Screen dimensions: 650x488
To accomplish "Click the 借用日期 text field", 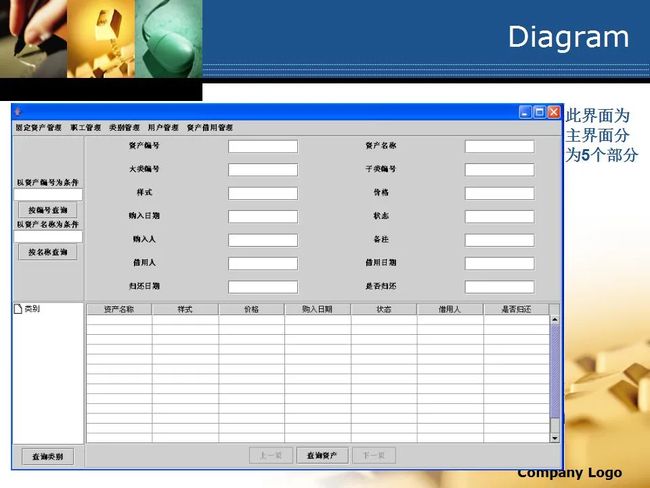I will click(x=500, y=263).
